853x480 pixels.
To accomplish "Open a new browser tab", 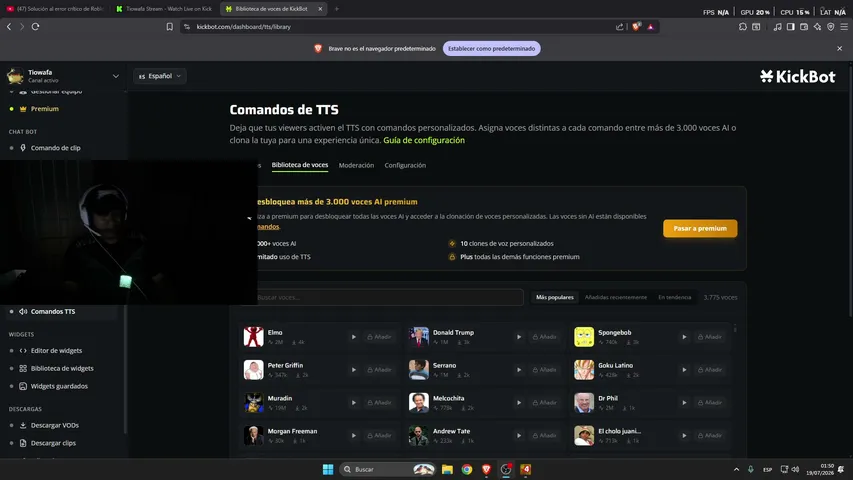I will pos(337,9).
